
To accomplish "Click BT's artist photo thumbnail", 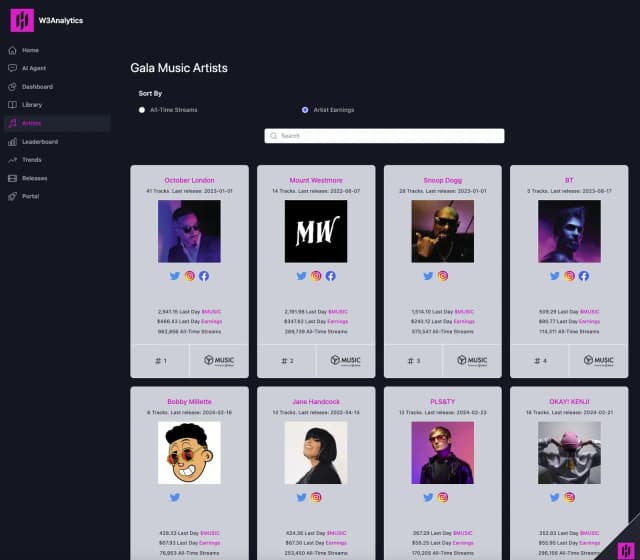I will tap(569, 231).
